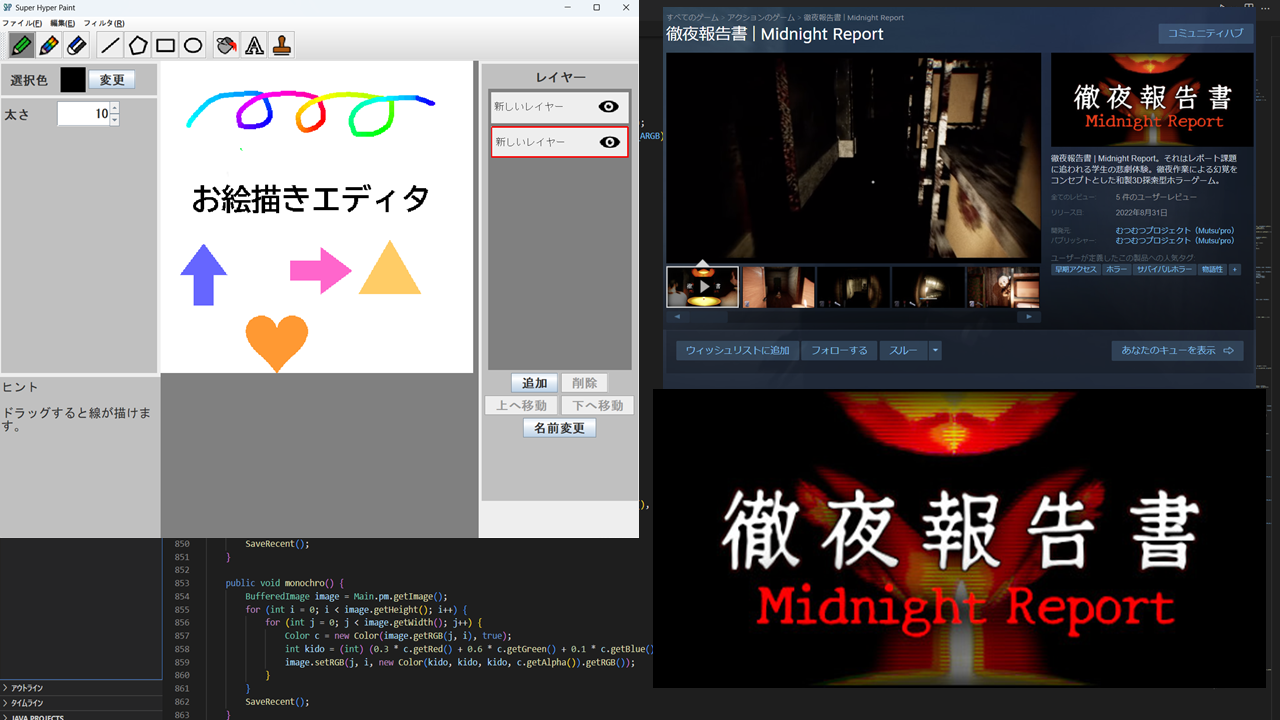Select the green pencil drawing tool
Viewport: 1280px width, 720px height.
point(20,45)
